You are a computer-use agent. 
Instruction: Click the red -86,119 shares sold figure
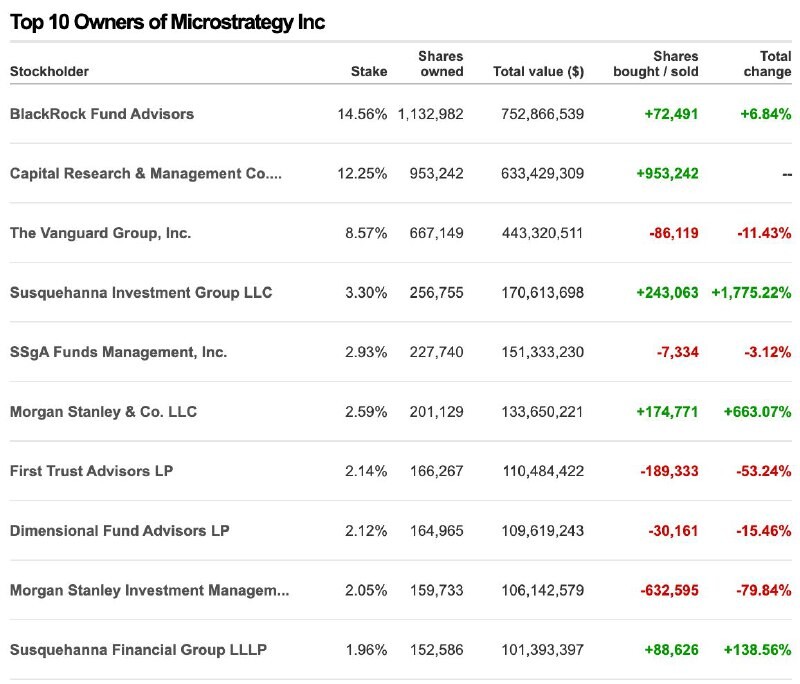(x=673, y=233)
